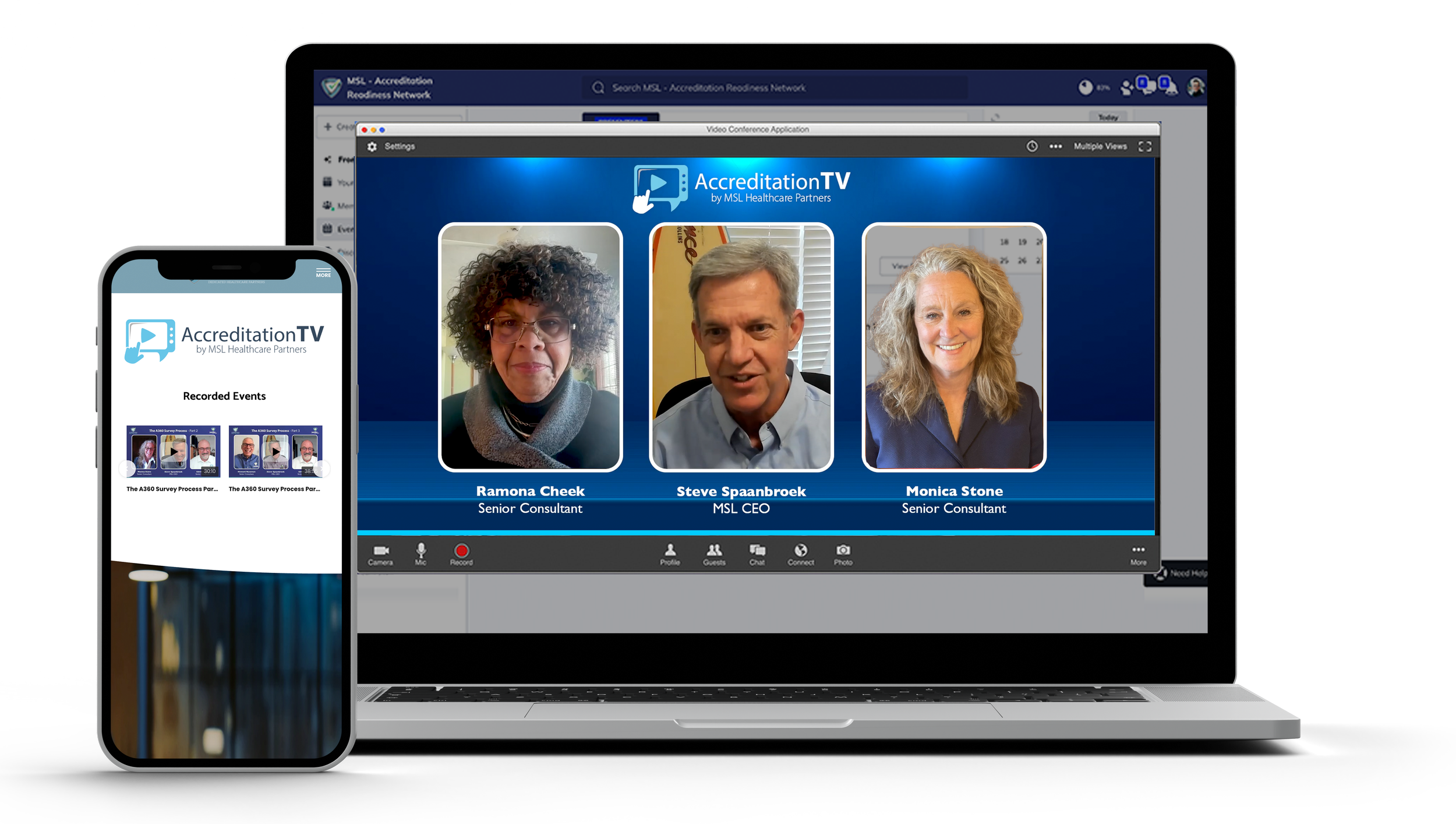The height and width of the screenshot is (824, 1456).
Task: Open Settings gear in conference window
Action: (x=373, y=147)
